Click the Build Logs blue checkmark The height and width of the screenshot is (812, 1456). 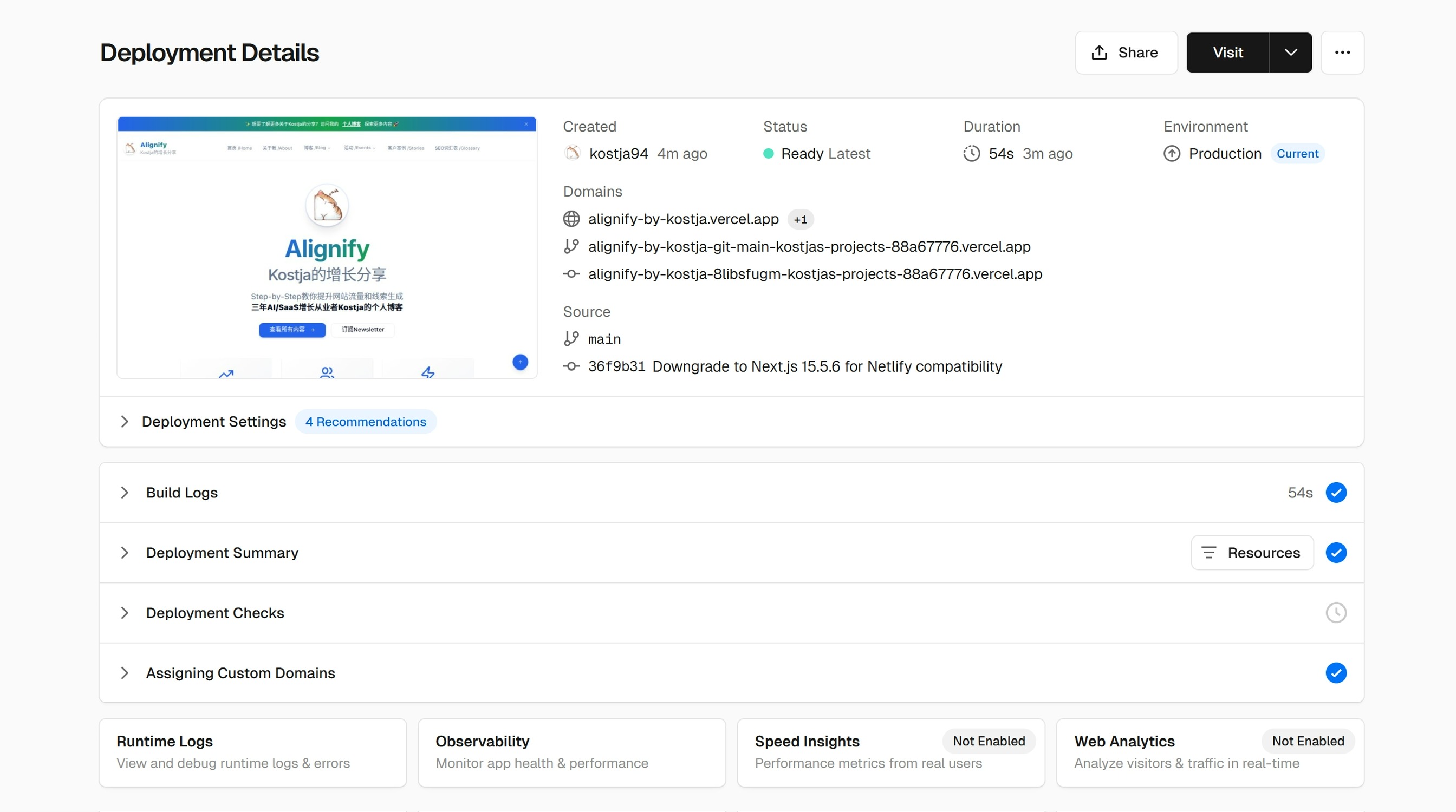1336,493
